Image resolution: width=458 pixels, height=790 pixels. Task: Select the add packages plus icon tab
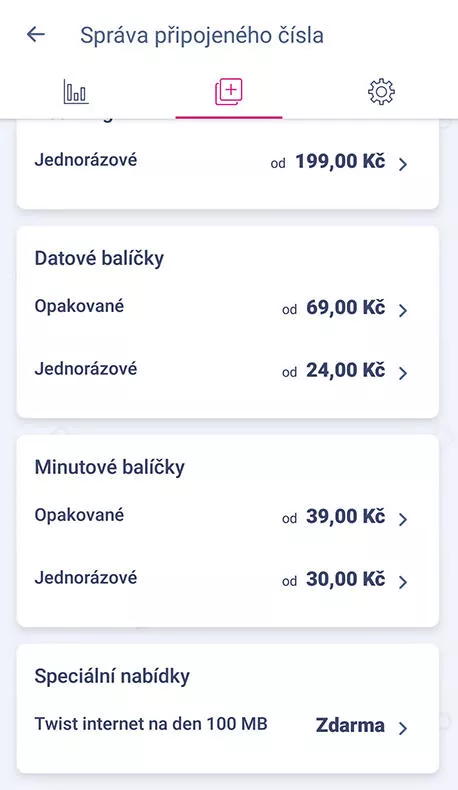pos(229,92)
